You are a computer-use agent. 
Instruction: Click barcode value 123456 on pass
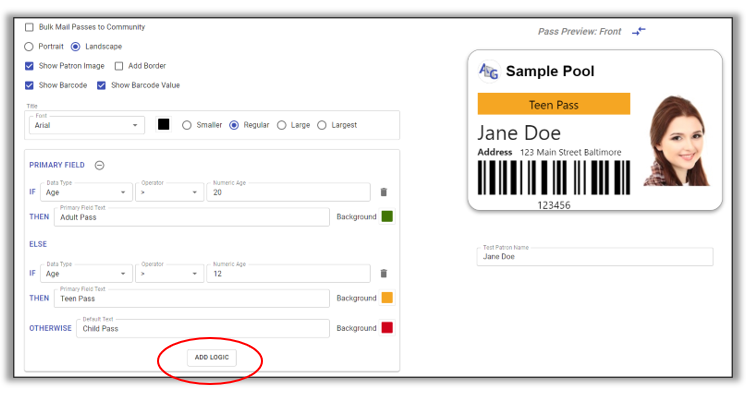point(554,205)
